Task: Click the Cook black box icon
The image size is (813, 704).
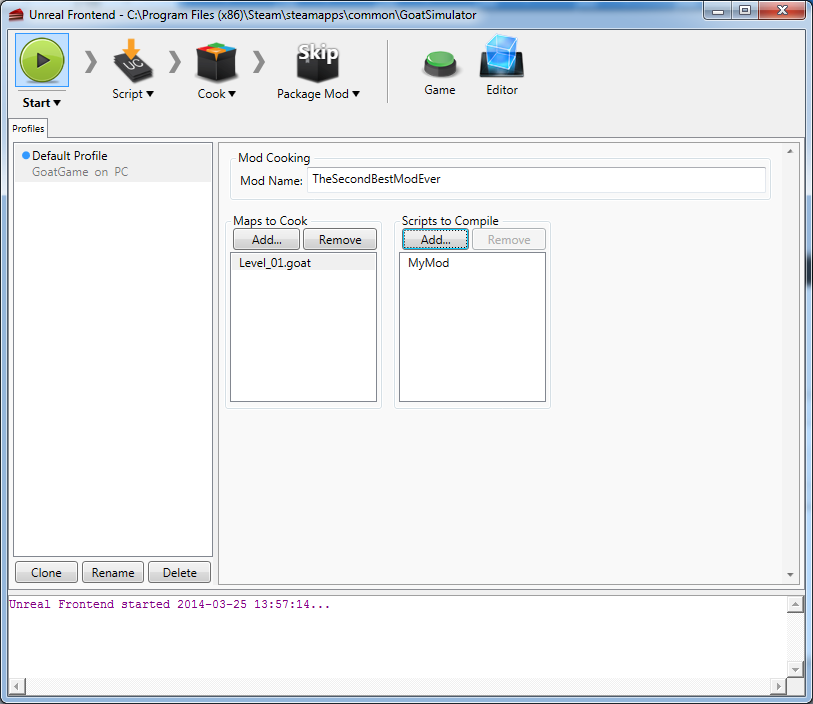Action: [x=216, y=62]
